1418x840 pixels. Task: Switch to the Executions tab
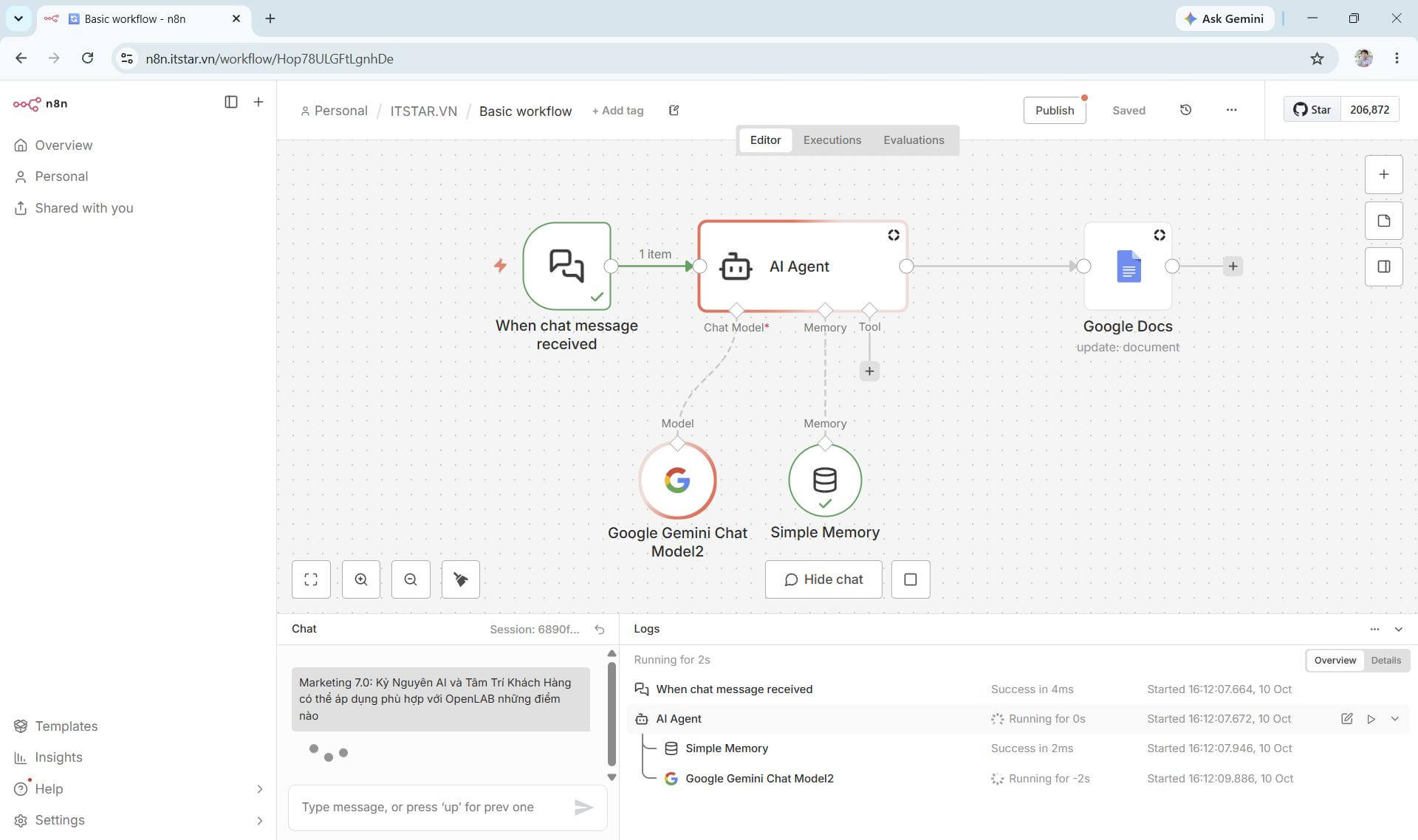point(832,140)
